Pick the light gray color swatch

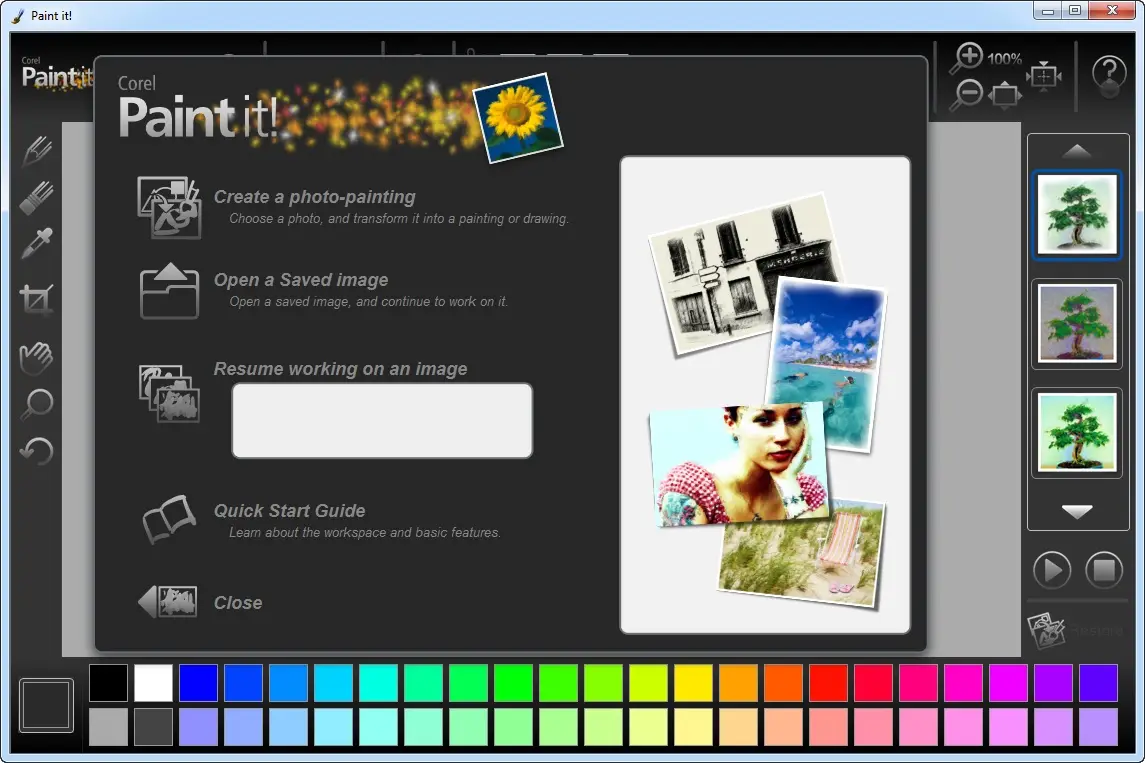coord(108,726)
